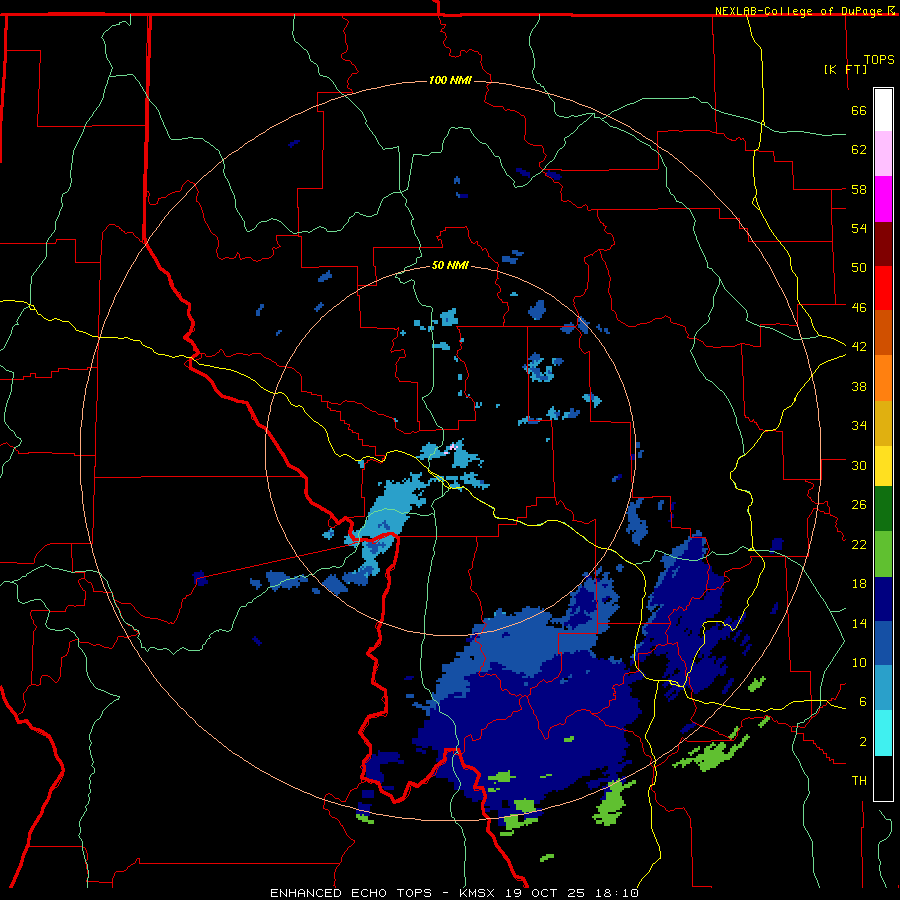
Task: Click the 18 legend value
Action: [x=859, y=584]
